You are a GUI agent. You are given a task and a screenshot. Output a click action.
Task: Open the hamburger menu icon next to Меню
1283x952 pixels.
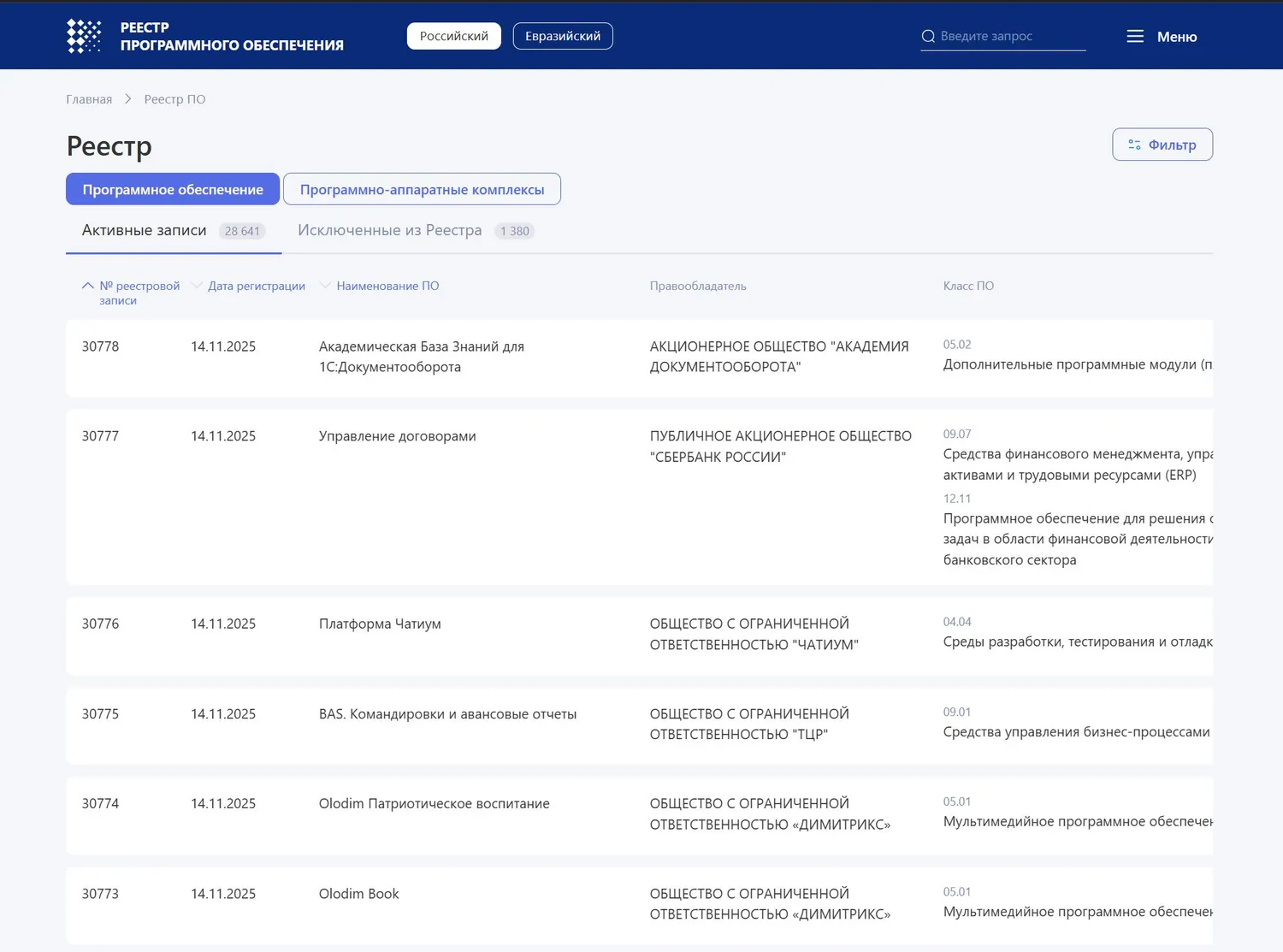[1135, 36]
